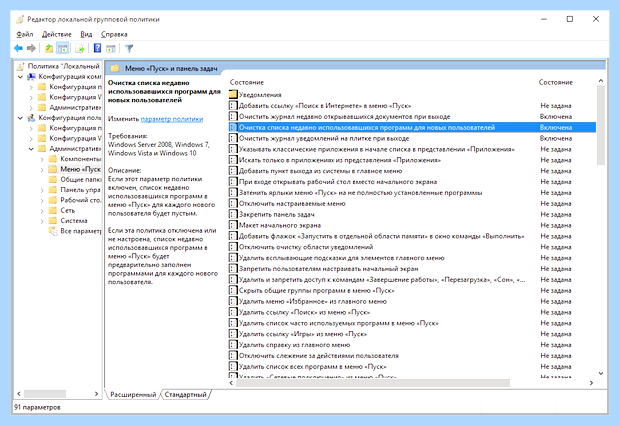Image resolution: width=620 pixels, height=426 pixels.
Task: Select При входе открывать рабочий стол policy
Action: click(338, 182)
